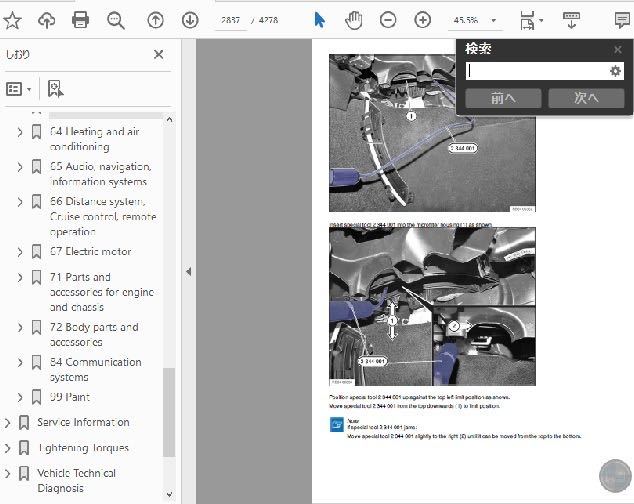Click the 次へ next result button
Image resolution: width=634 pixels, height=504 pixels.
point(586,98)
